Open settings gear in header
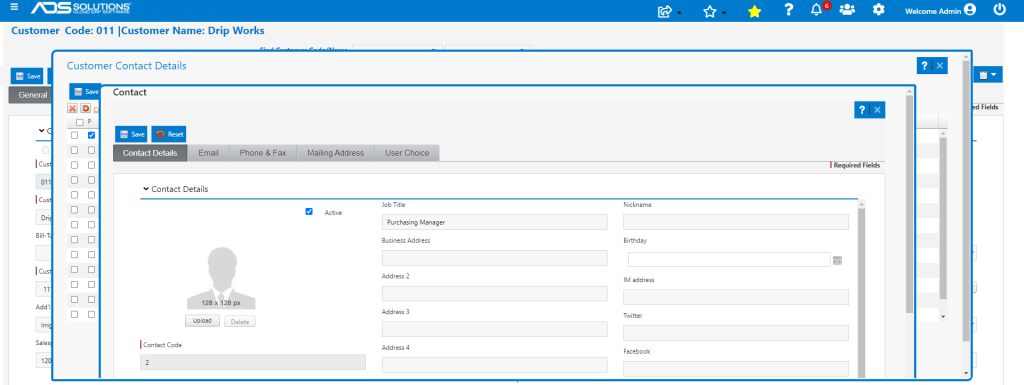 [x=879, y=10]
